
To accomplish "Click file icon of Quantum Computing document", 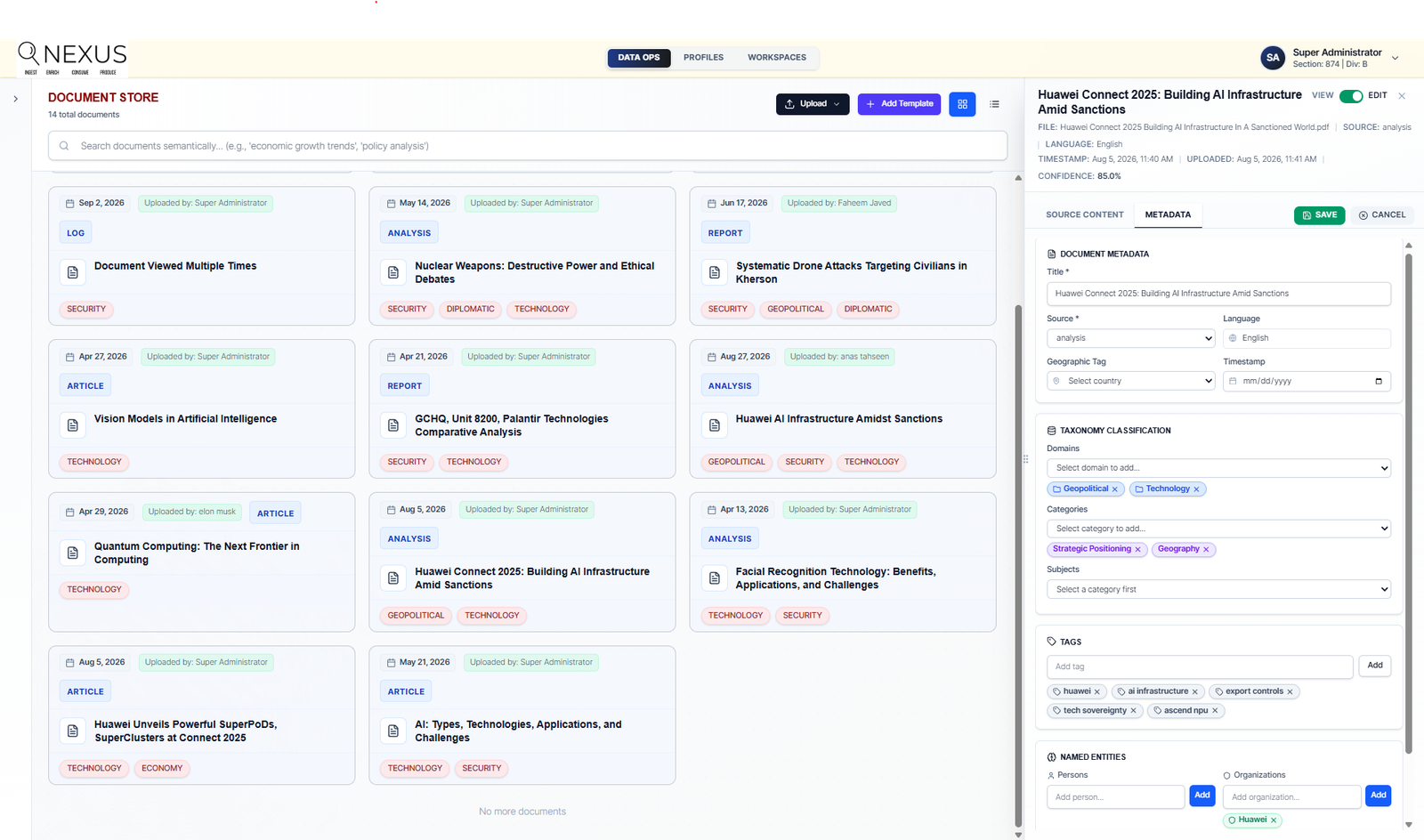I will (73, 553).
